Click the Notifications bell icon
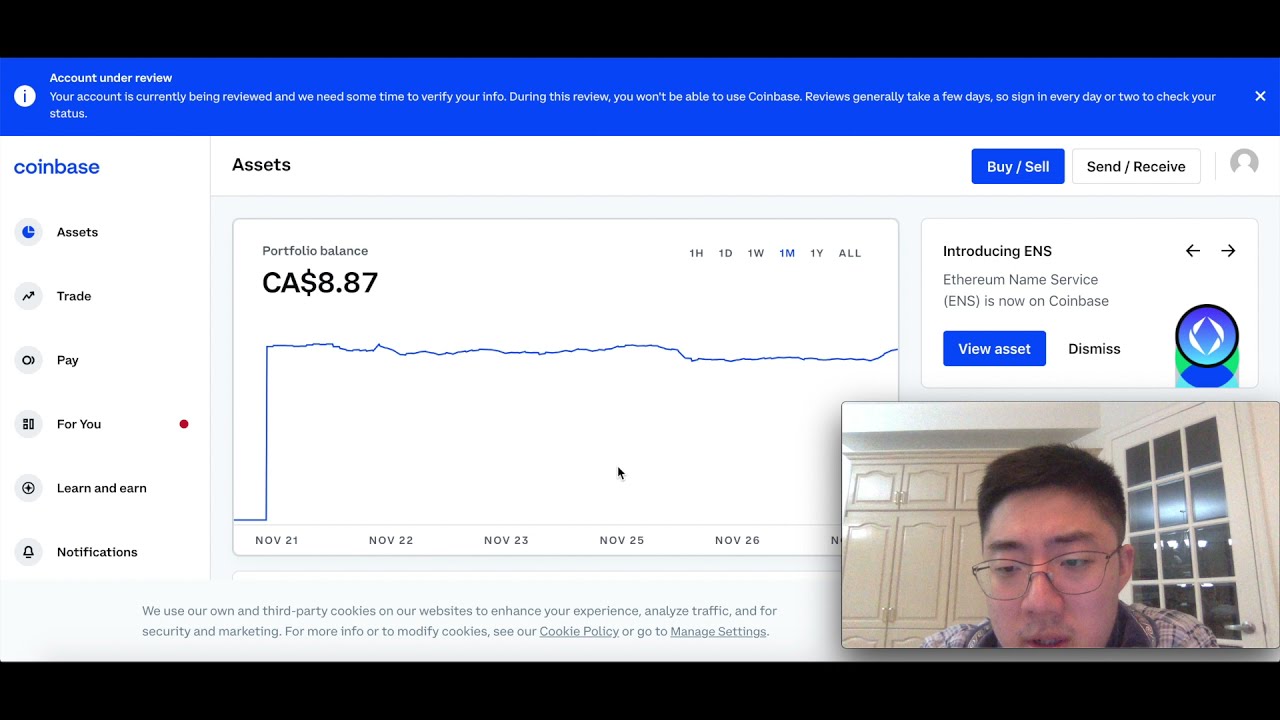This screenshot has width=1280, height=720. [28, 552]
